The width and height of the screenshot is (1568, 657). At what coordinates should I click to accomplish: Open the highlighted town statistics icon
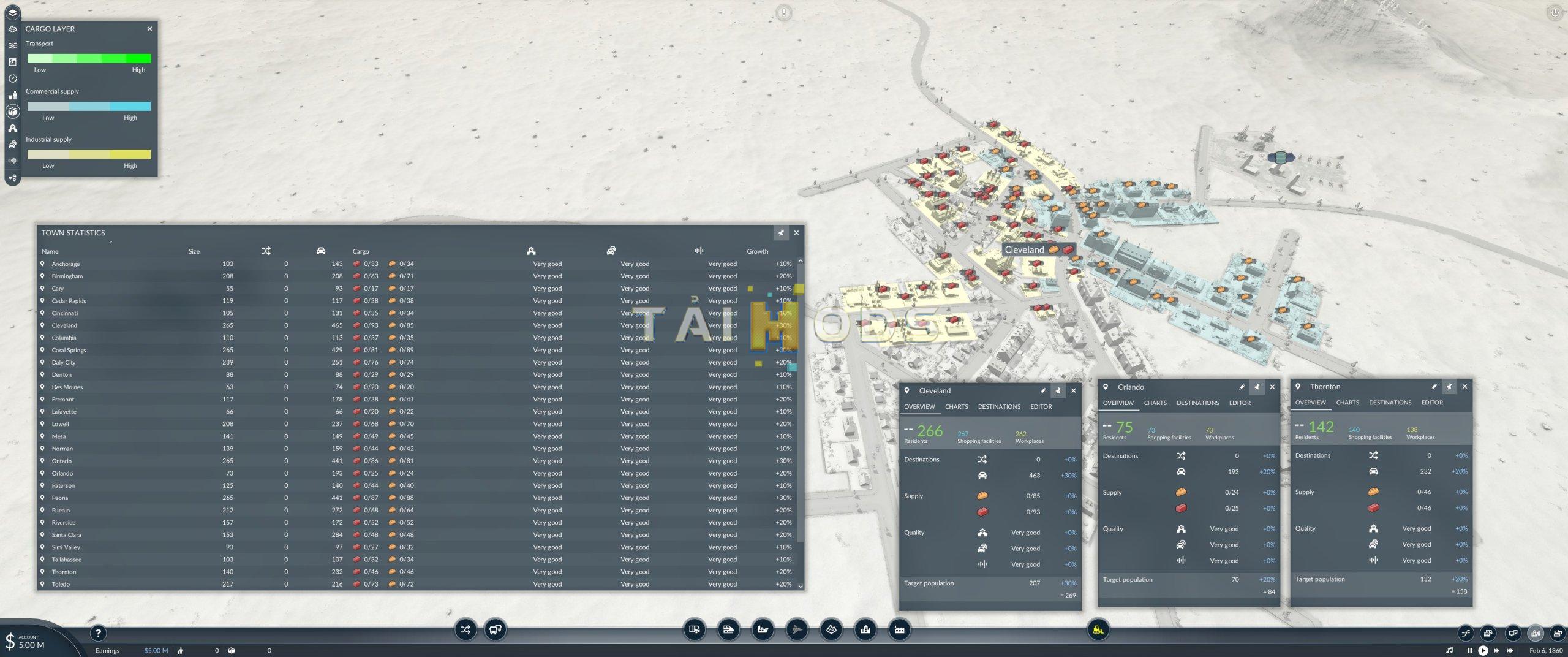pos(1536,633)
